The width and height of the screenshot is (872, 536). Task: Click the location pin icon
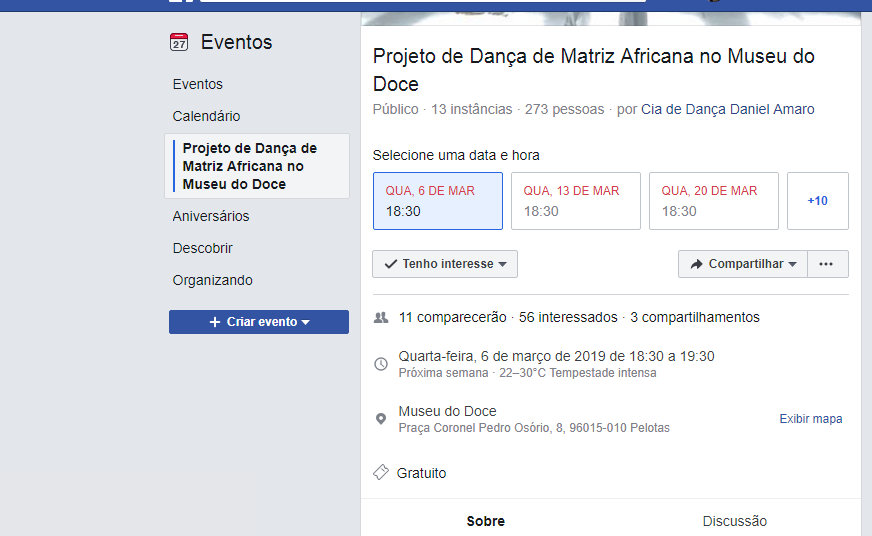(x=380, y=419)
